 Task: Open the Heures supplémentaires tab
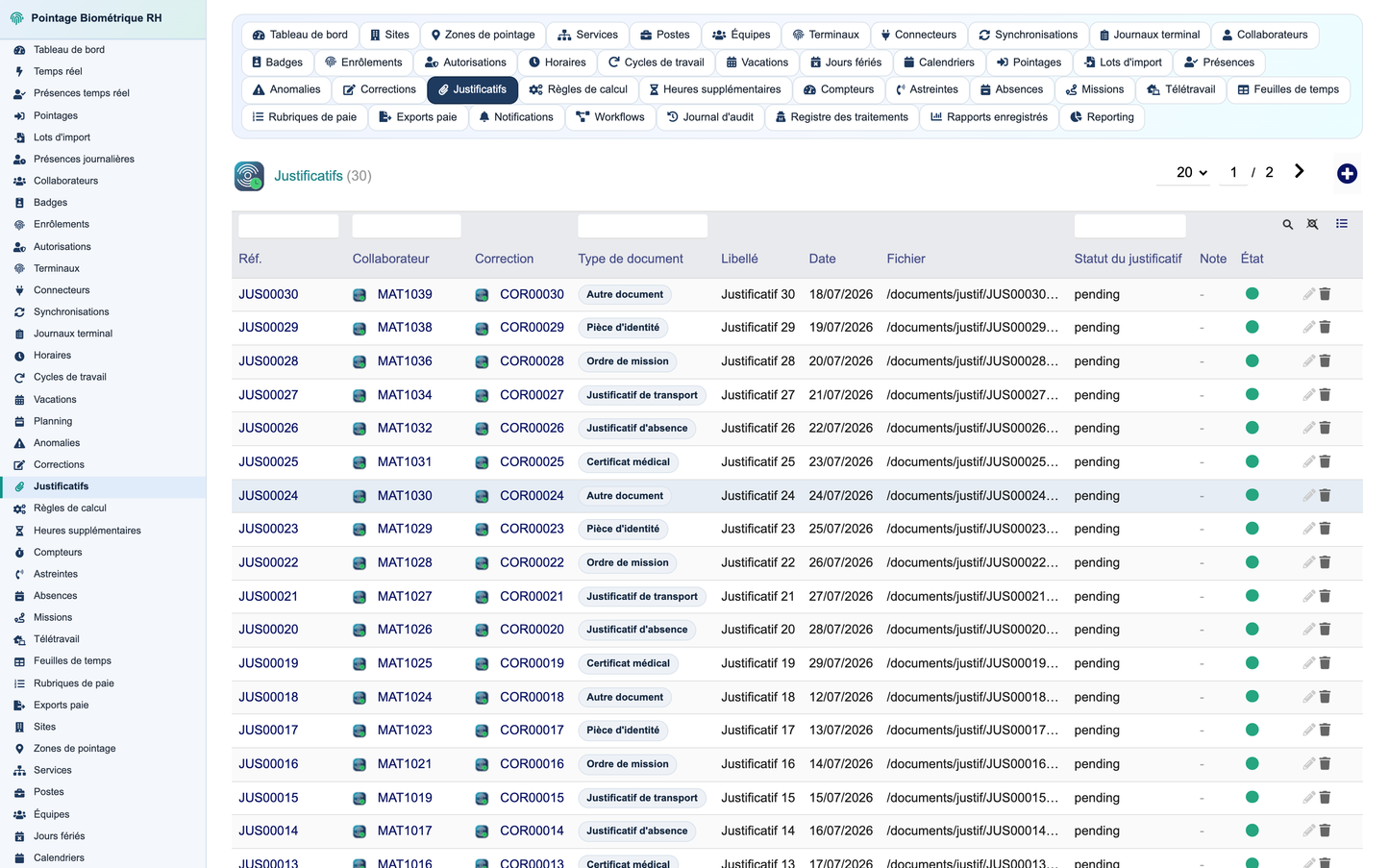pyautogui.click(x=714, y=89)
